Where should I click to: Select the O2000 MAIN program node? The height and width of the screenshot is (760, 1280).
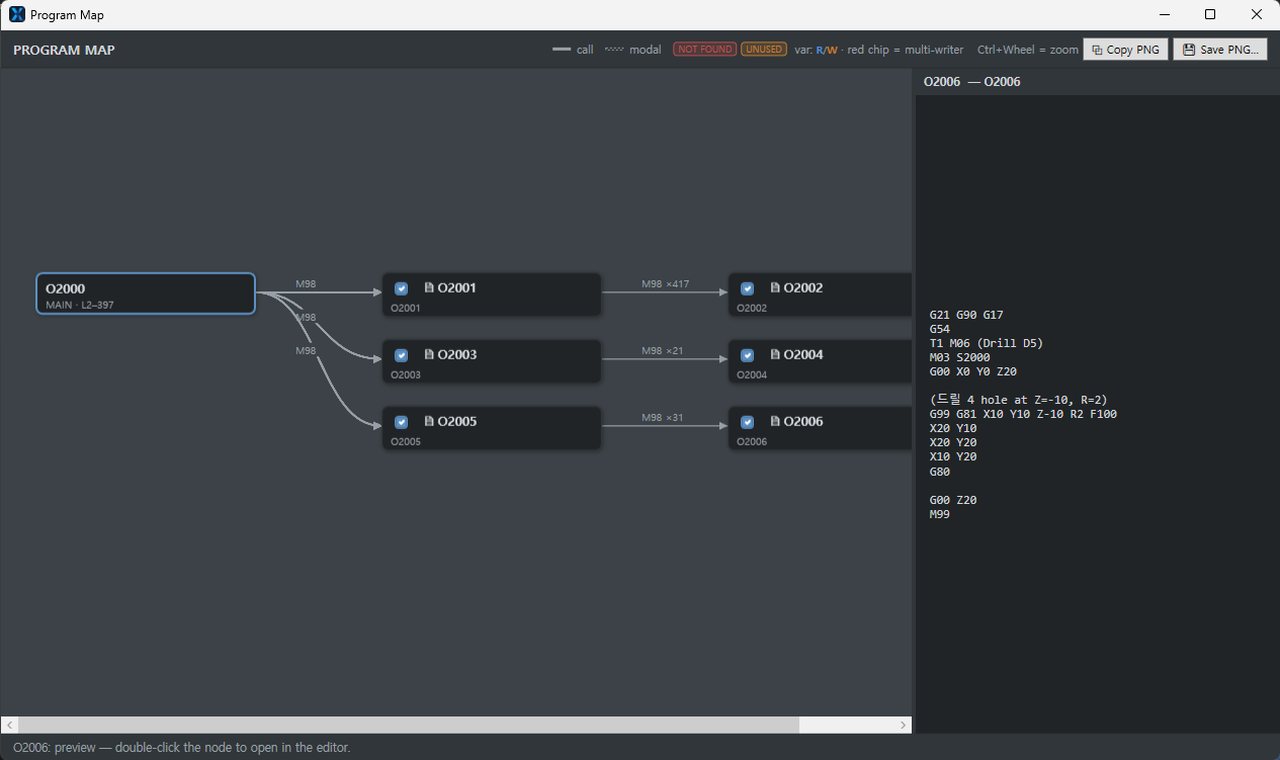pos(146,294)
